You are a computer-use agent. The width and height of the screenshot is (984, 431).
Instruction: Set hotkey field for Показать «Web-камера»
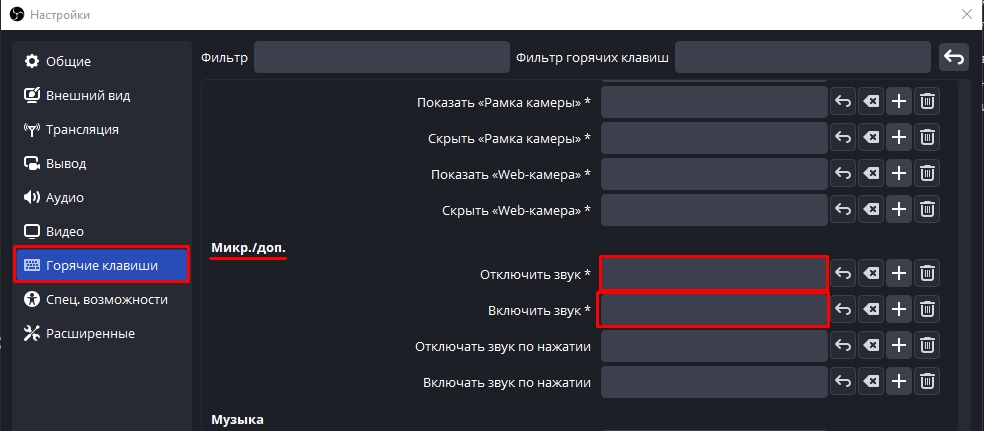click(x=714, y=173)
